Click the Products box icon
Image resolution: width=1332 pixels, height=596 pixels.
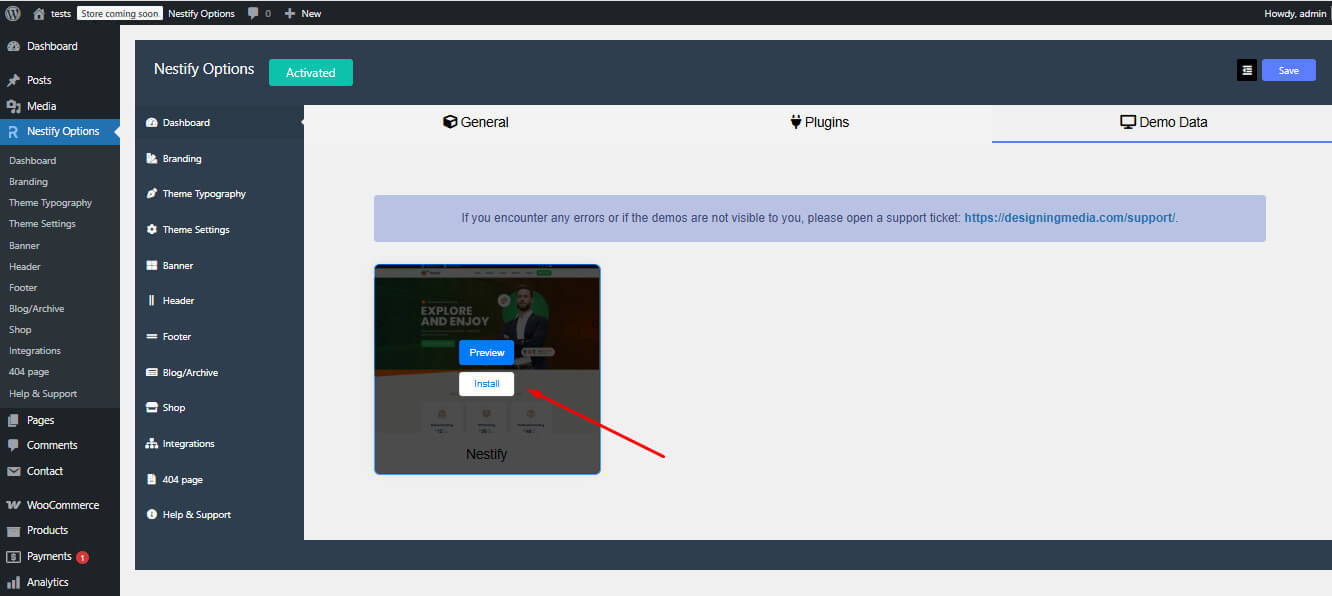(13, 530)
